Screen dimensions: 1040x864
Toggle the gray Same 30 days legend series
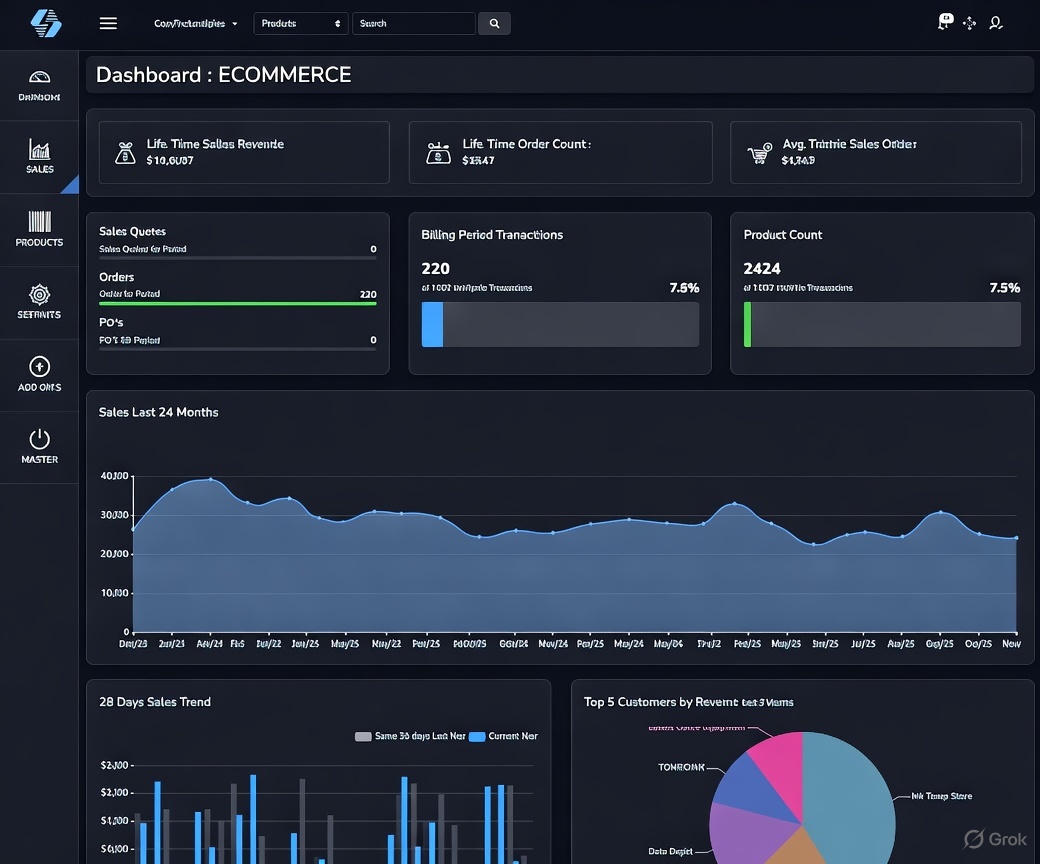pyautogui.click(x=364, y=736)
